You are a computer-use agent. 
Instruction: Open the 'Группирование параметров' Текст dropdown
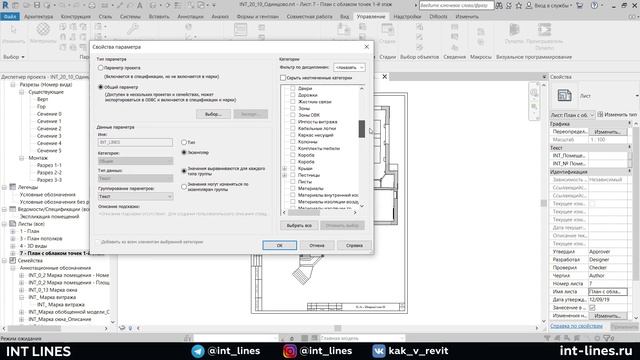(135, 196)
